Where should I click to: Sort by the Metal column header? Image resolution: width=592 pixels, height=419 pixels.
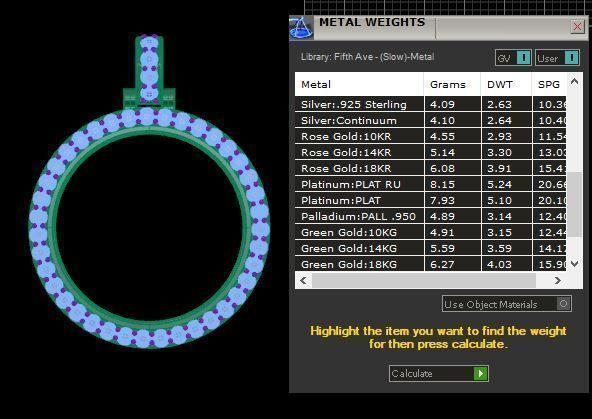(x=359, y=84)
